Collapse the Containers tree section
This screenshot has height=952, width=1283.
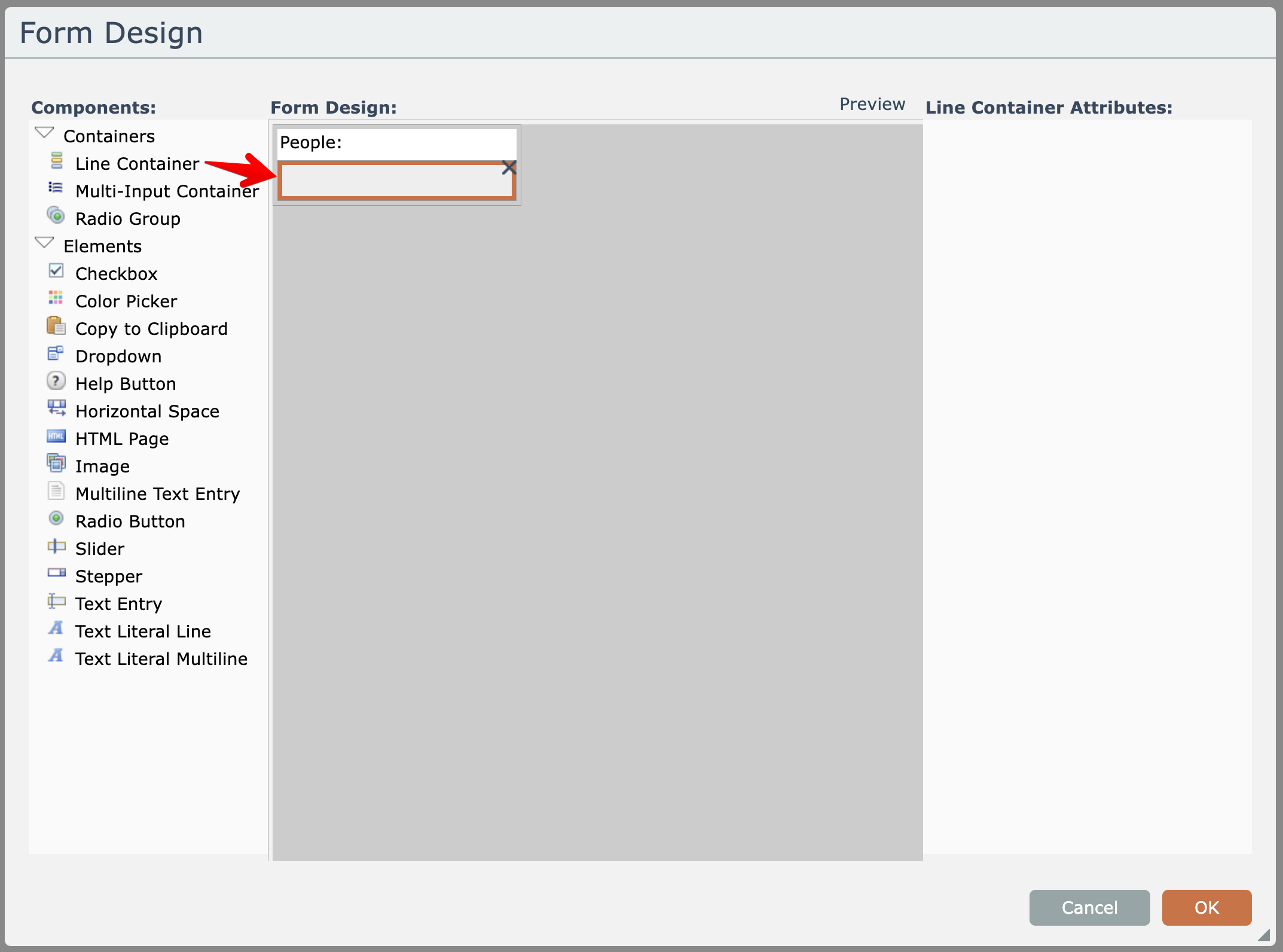pos(44,133)
